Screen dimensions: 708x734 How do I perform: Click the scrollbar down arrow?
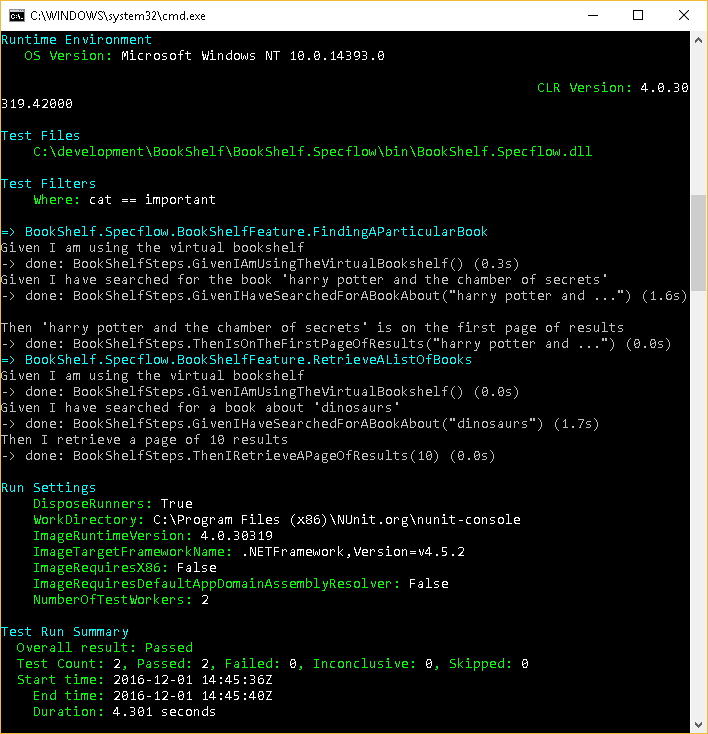click(698, 724)
